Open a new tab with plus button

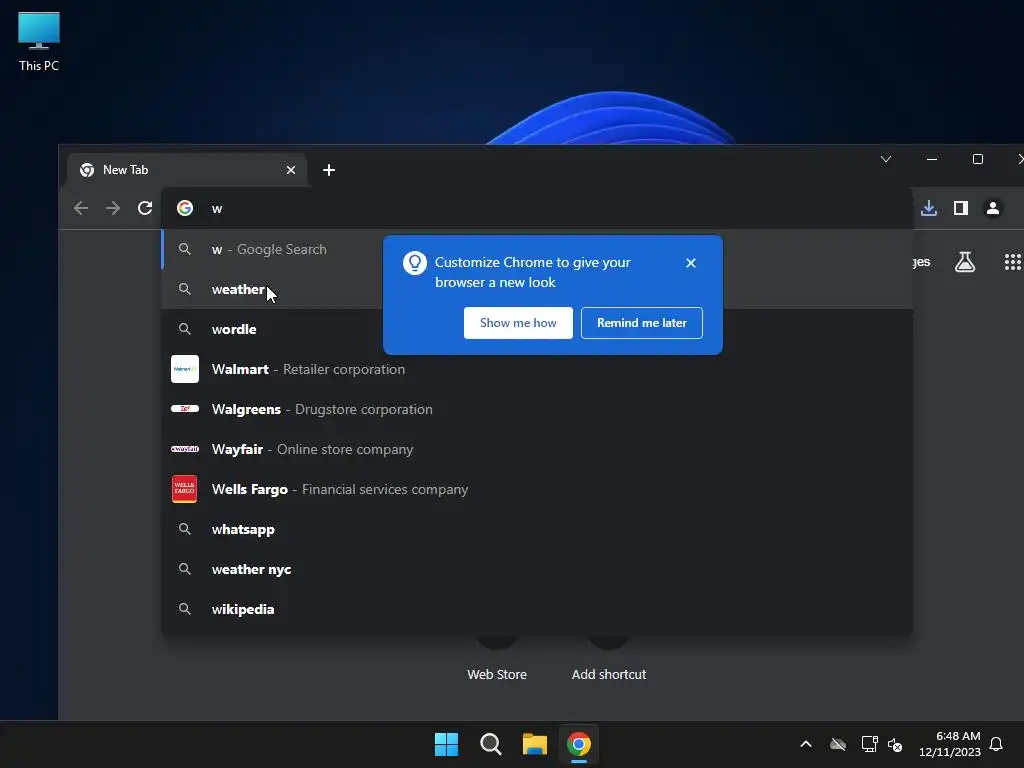[x=328, y=170]
